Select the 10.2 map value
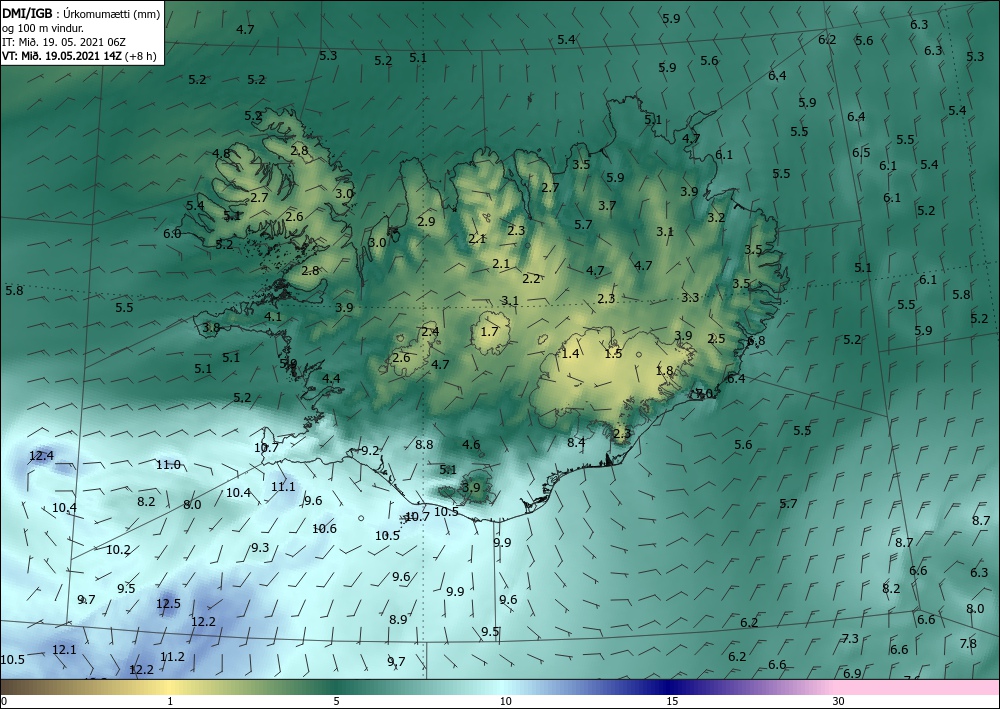This screenshot has height=709, width=1000. (118, 550)
